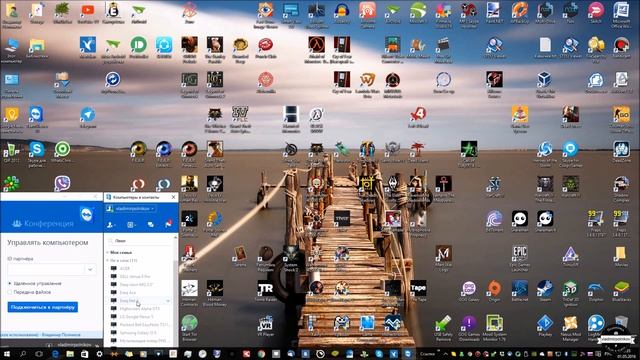Open the Battle.net desktop icon
Screen dimensions: 640x360
tap(520, 291)
